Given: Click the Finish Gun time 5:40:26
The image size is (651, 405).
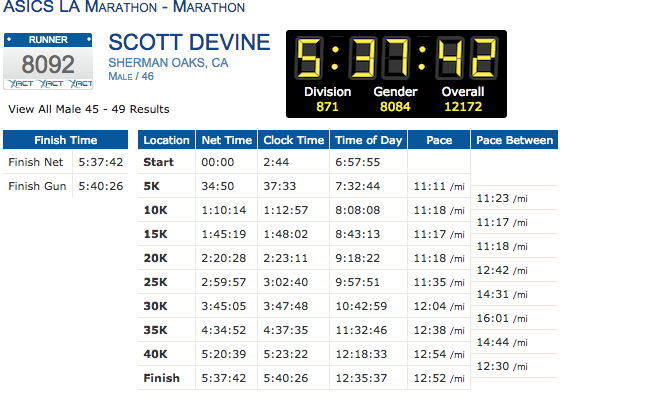Looking at the screenshot, I should 100,185.
